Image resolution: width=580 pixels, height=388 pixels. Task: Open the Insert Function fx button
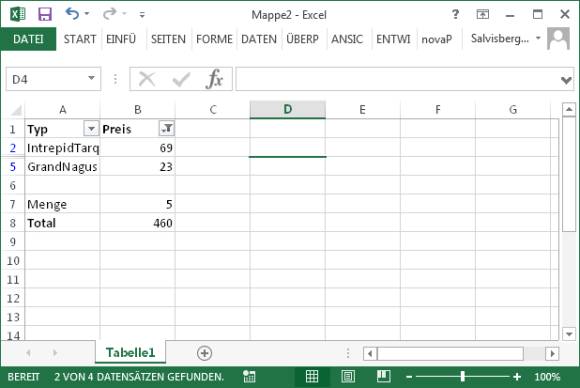pyautogui.click(x=215, y=79)
